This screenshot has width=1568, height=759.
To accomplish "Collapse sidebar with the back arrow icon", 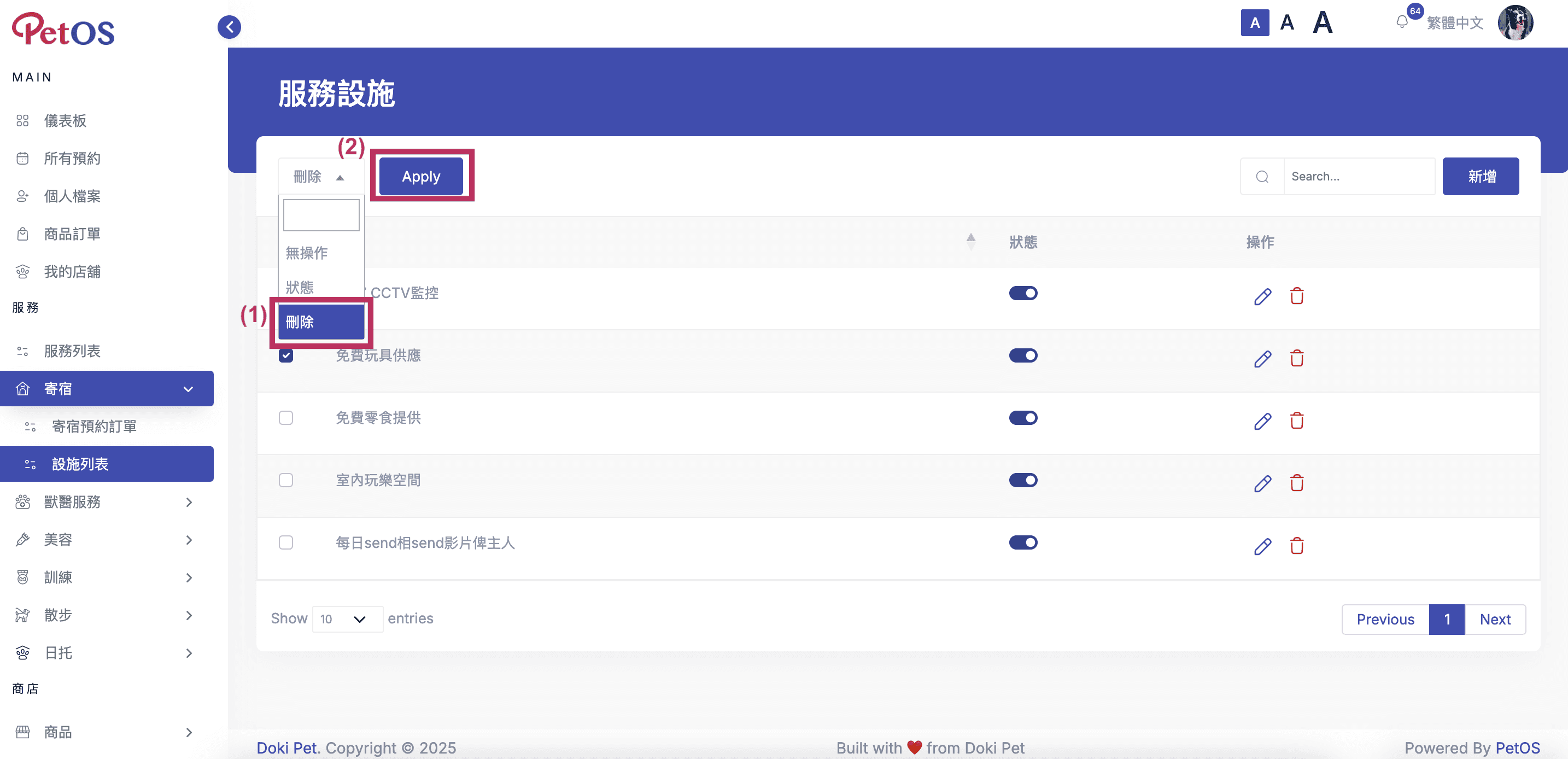I will point(230,27).
